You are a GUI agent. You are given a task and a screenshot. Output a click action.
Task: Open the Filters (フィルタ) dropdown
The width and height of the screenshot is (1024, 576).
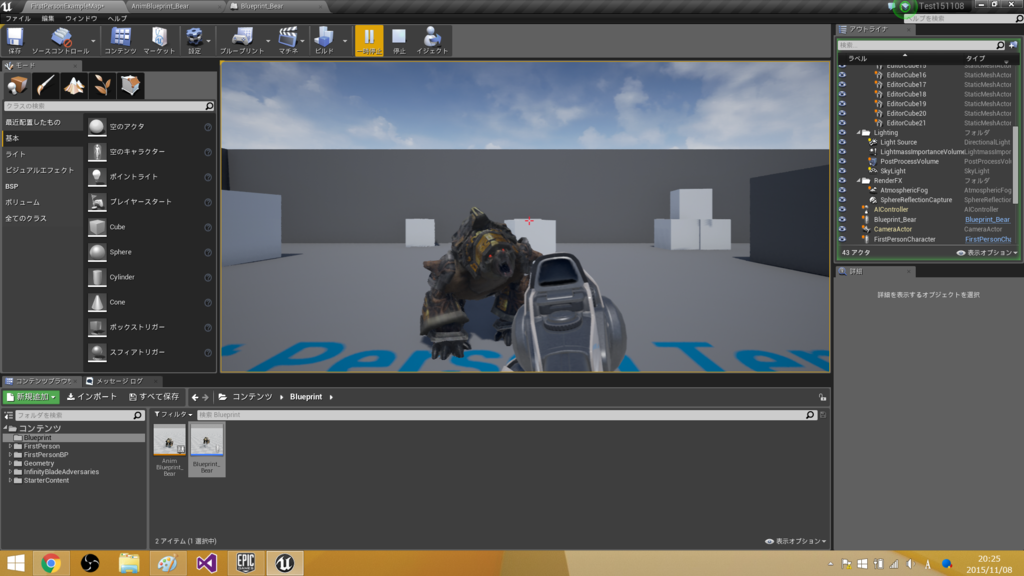pos(173,415)
